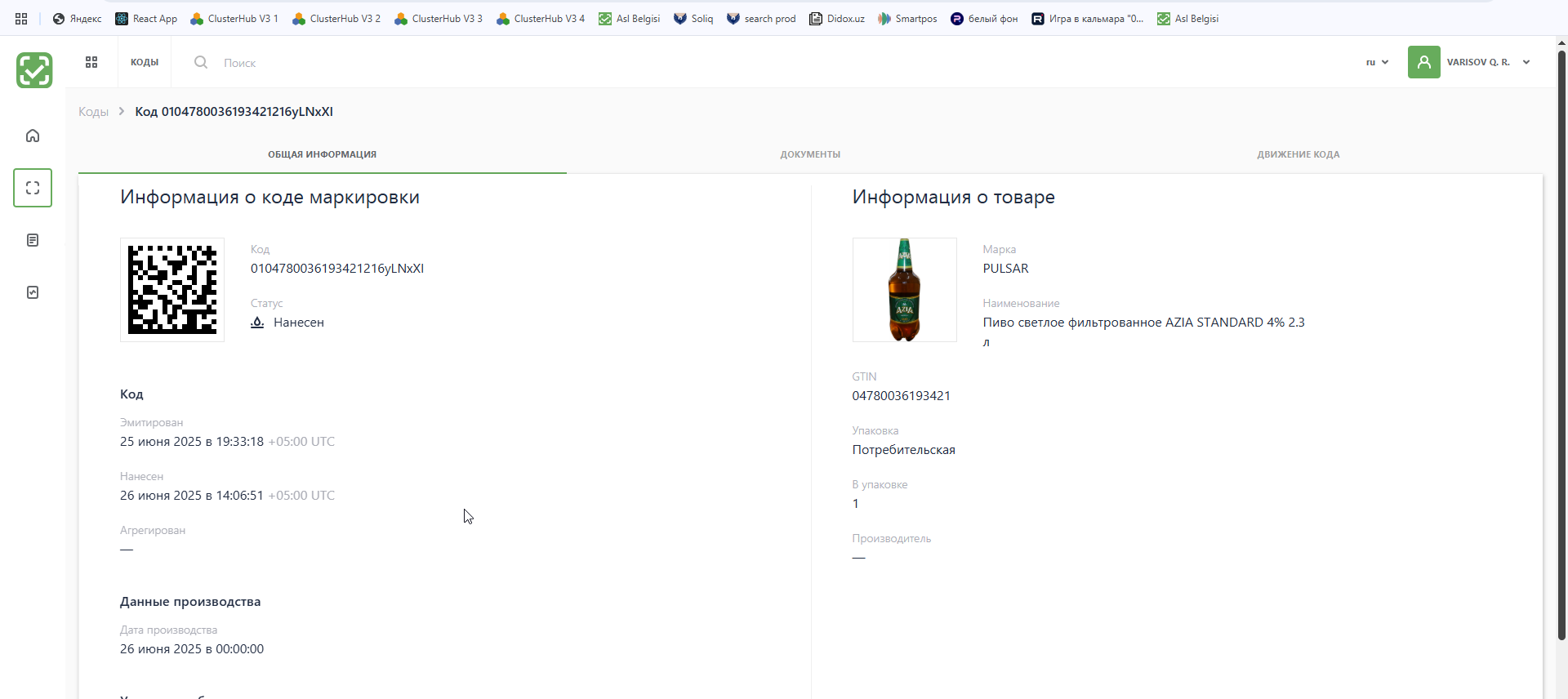The image size is (1568, 699).
Task: Click the Информация о коде маркировки heading
Action: coord(270,197)
